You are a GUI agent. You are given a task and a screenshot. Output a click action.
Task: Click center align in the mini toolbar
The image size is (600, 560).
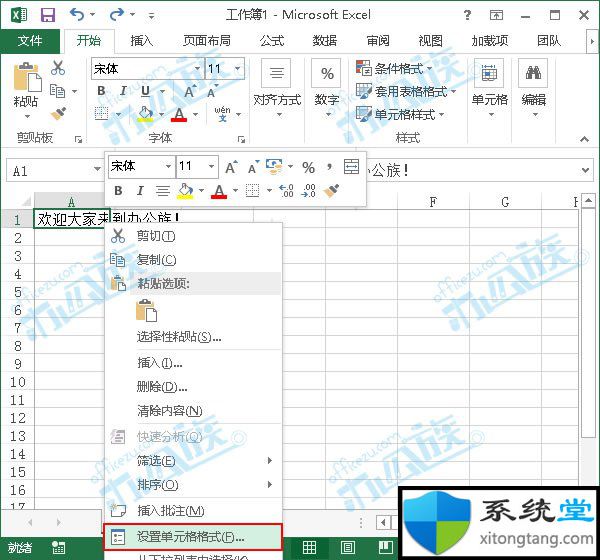point(163,190)
